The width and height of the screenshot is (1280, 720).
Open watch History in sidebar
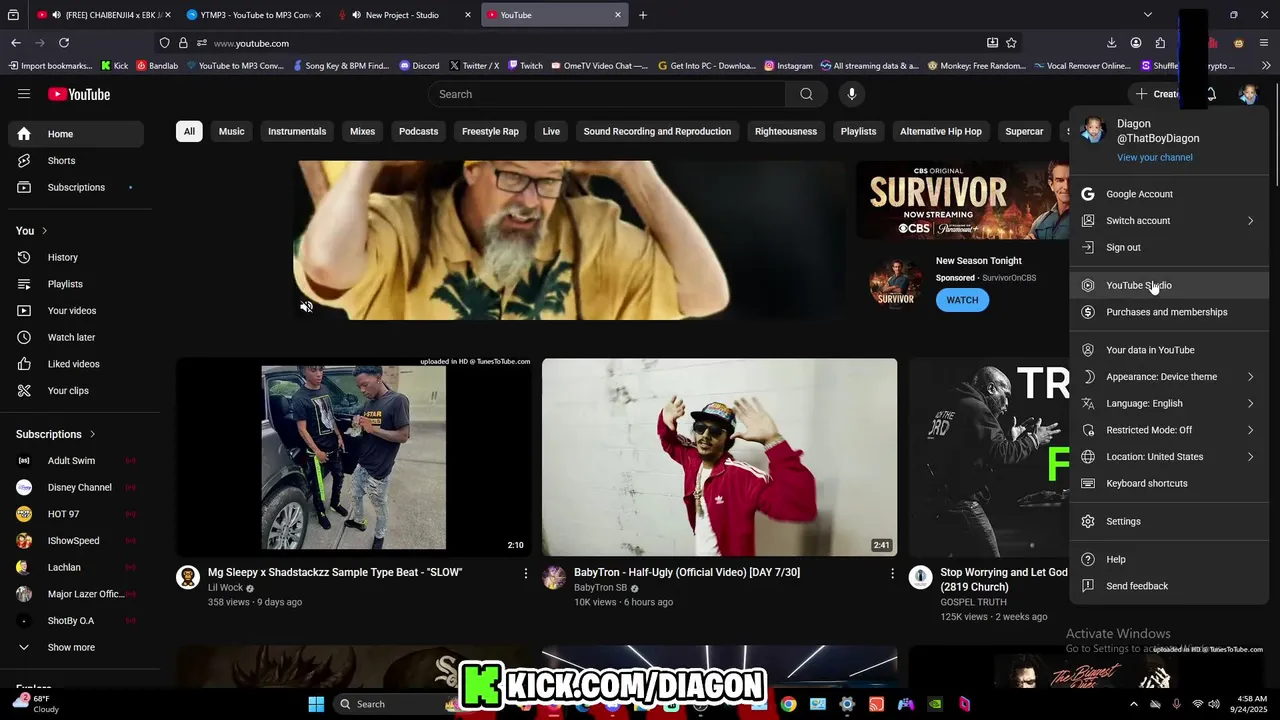76,257
